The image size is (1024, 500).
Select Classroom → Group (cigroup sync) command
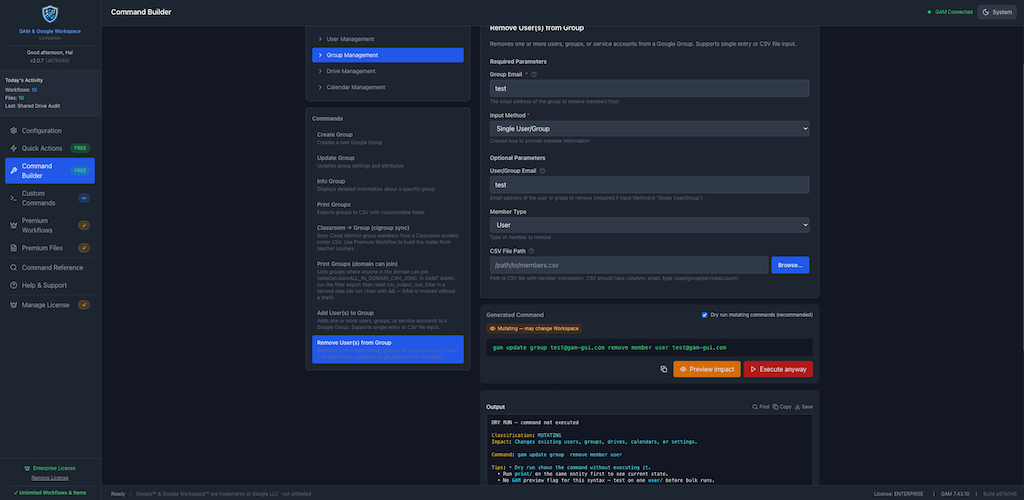pos(388,238)
